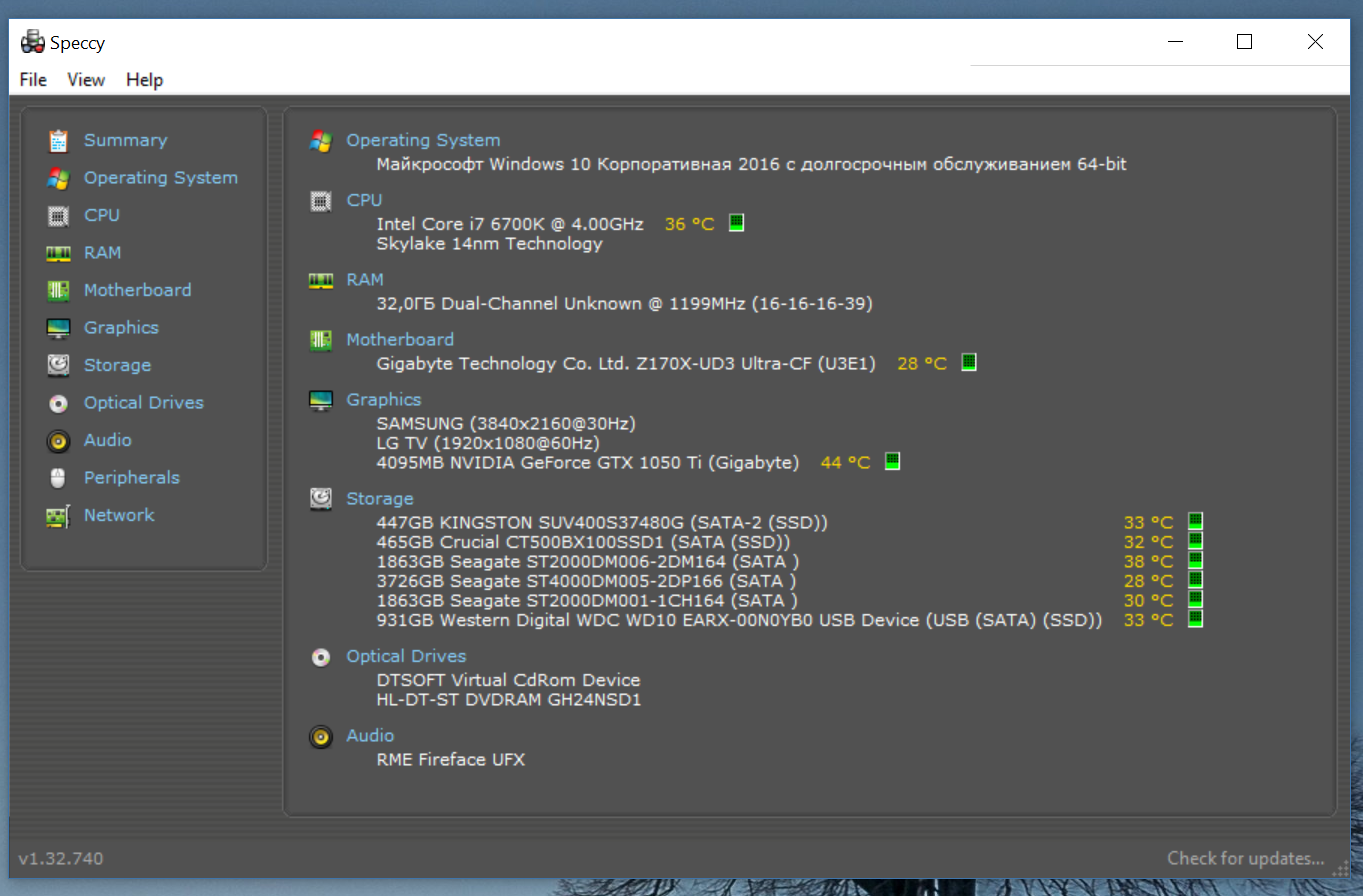Viewport: 1363px width, 896px height.
Task: Open the View menu
Action: pos(86,80)
